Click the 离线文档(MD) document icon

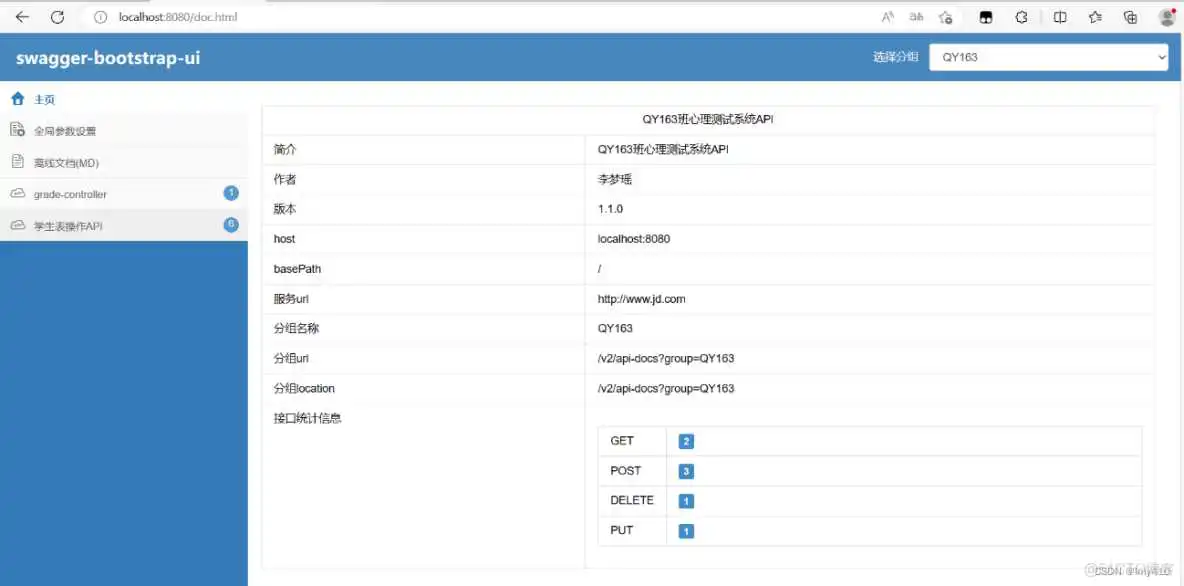click(x=17, y=162)
